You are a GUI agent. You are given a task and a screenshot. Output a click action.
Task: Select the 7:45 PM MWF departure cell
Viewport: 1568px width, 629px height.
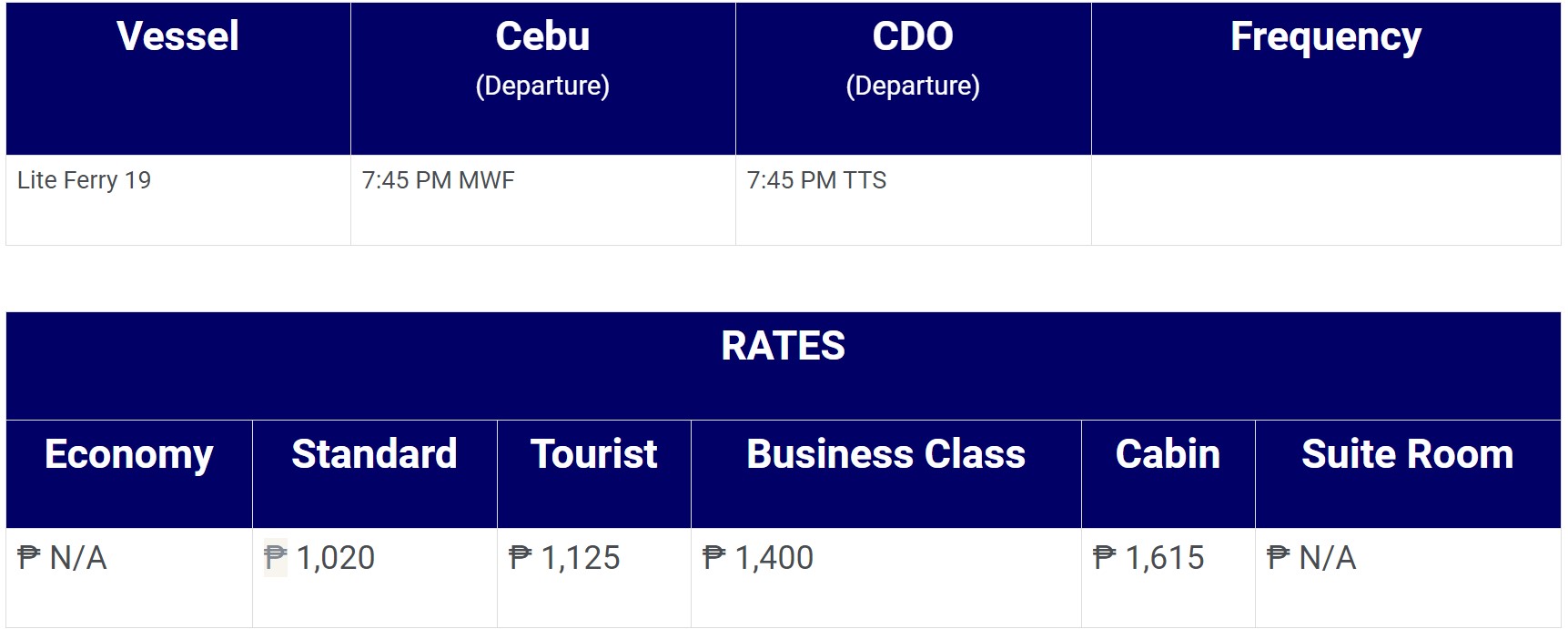point(543,200)
